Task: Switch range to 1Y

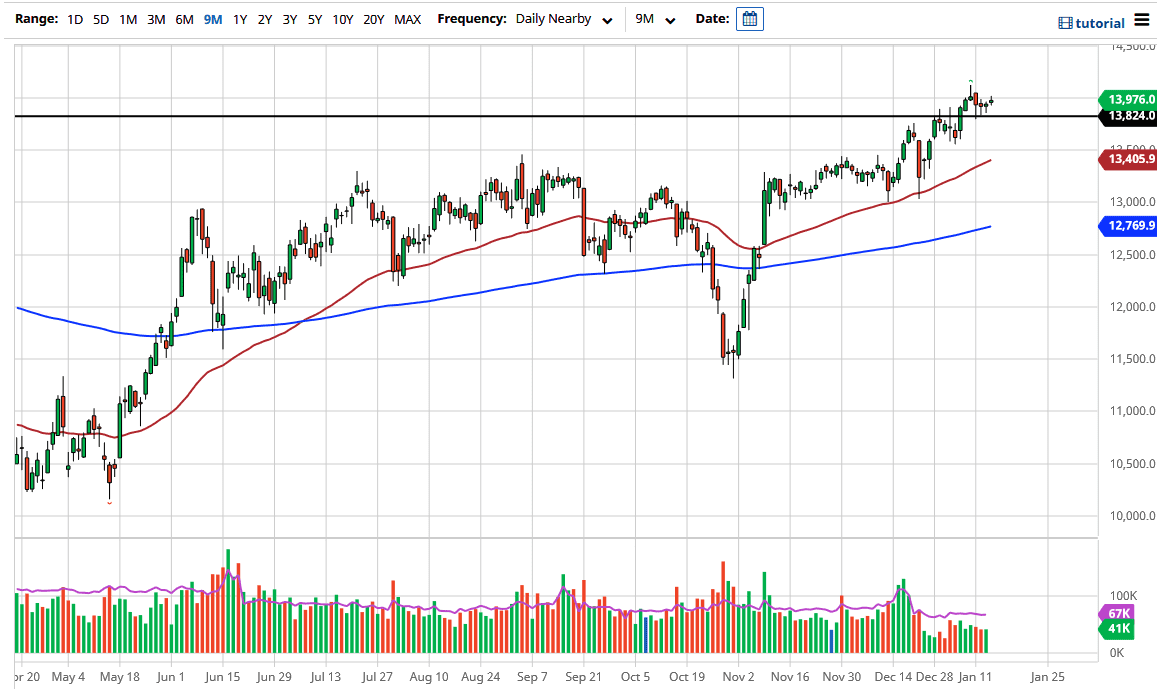Action: [240, 20]
